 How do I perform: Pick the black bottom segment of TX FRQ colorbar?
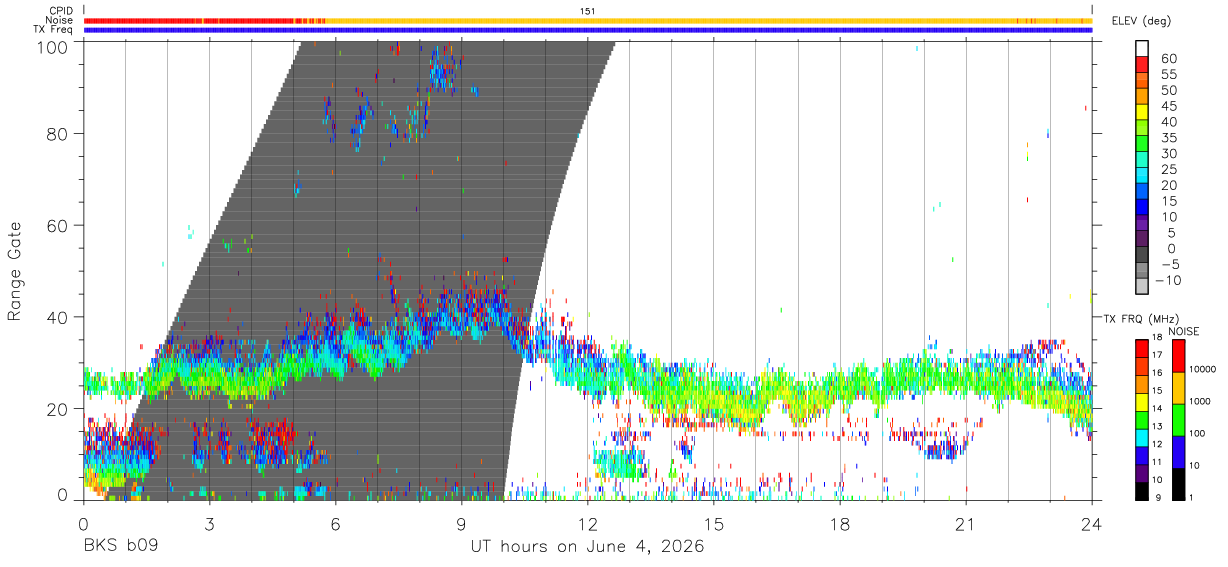(x=1141, y=491)
